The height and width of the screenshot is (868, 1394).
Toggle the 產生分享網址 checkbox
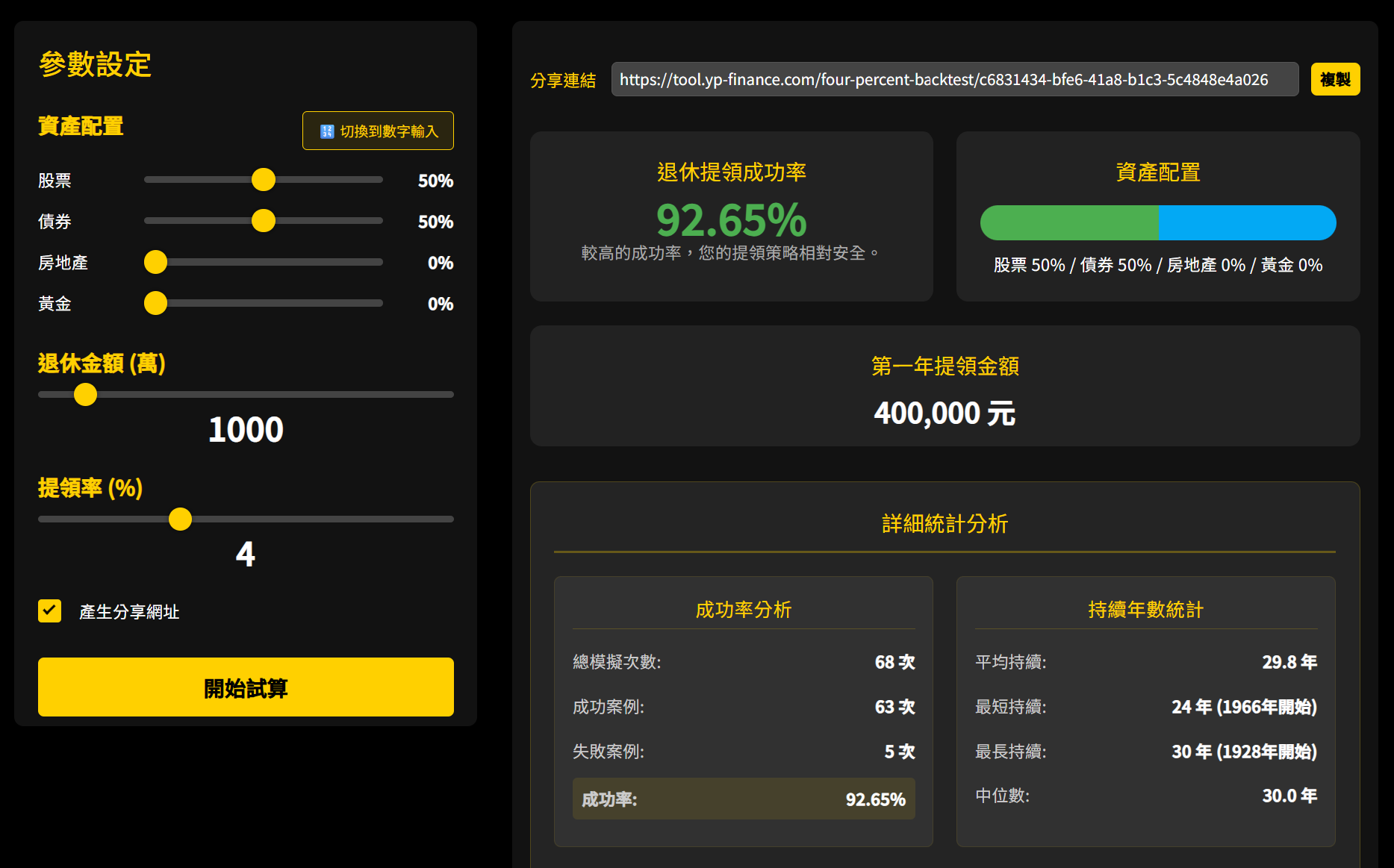tap(50, 611)
